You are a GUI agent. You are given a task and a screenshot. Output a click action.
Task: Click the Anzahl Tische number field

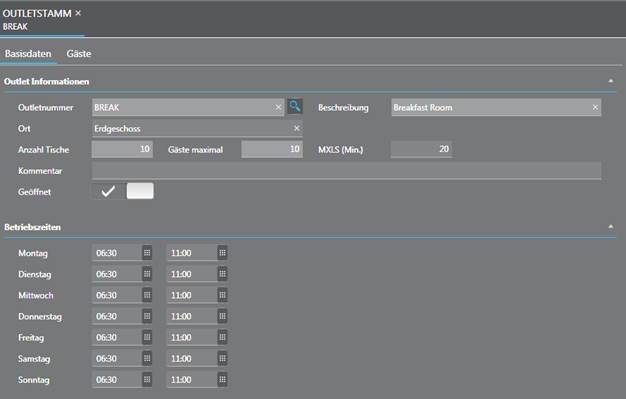click(122, 149)
